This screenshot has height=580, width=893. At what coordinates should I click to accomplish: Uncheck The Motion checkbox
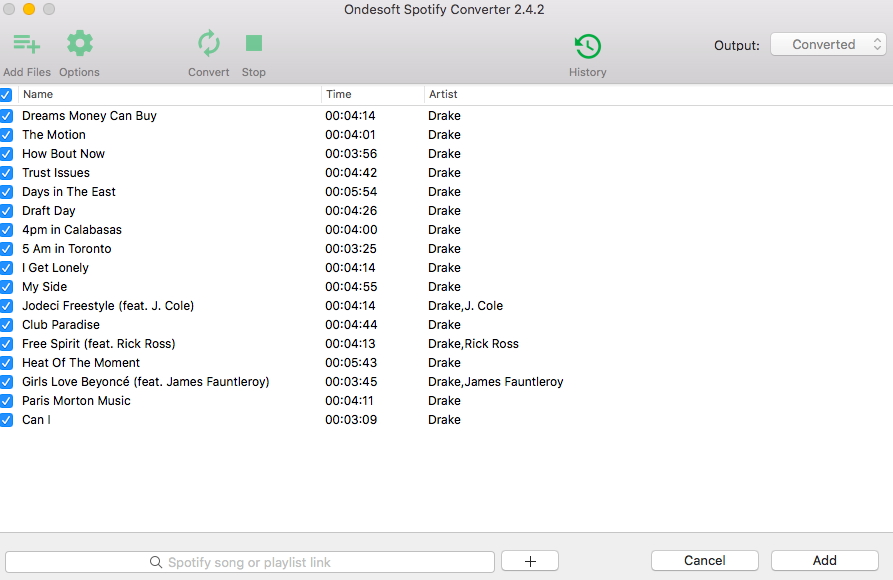click(x=6, y=135)
